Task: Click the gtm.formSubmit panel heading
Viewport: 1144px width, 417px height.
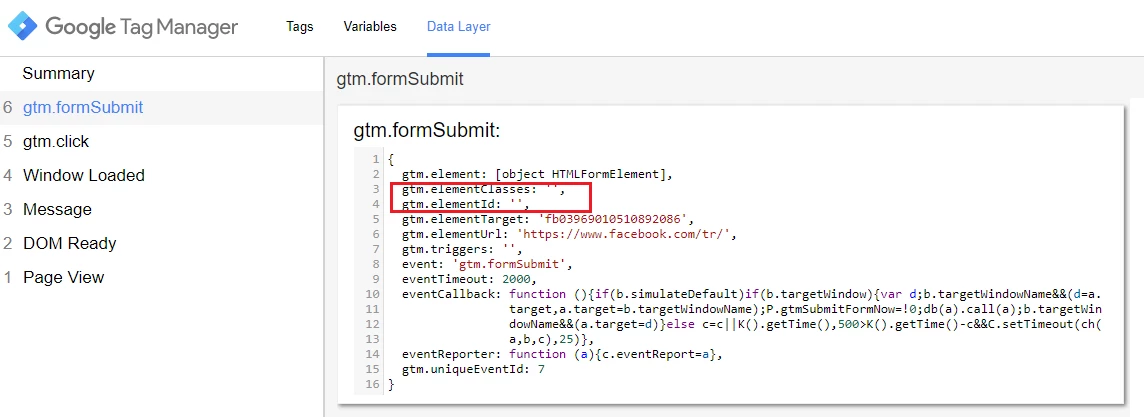Action: pos(400,79)
